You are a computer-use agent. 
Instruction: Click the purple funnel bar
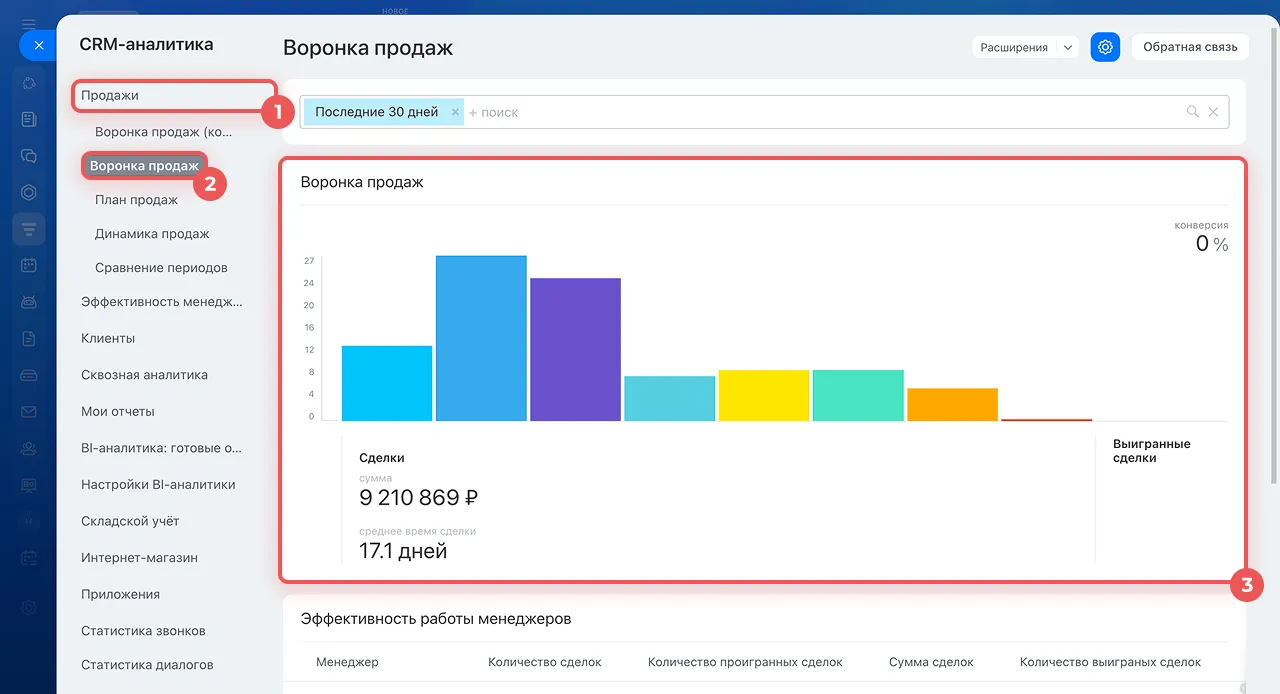(x=575, y=349)
